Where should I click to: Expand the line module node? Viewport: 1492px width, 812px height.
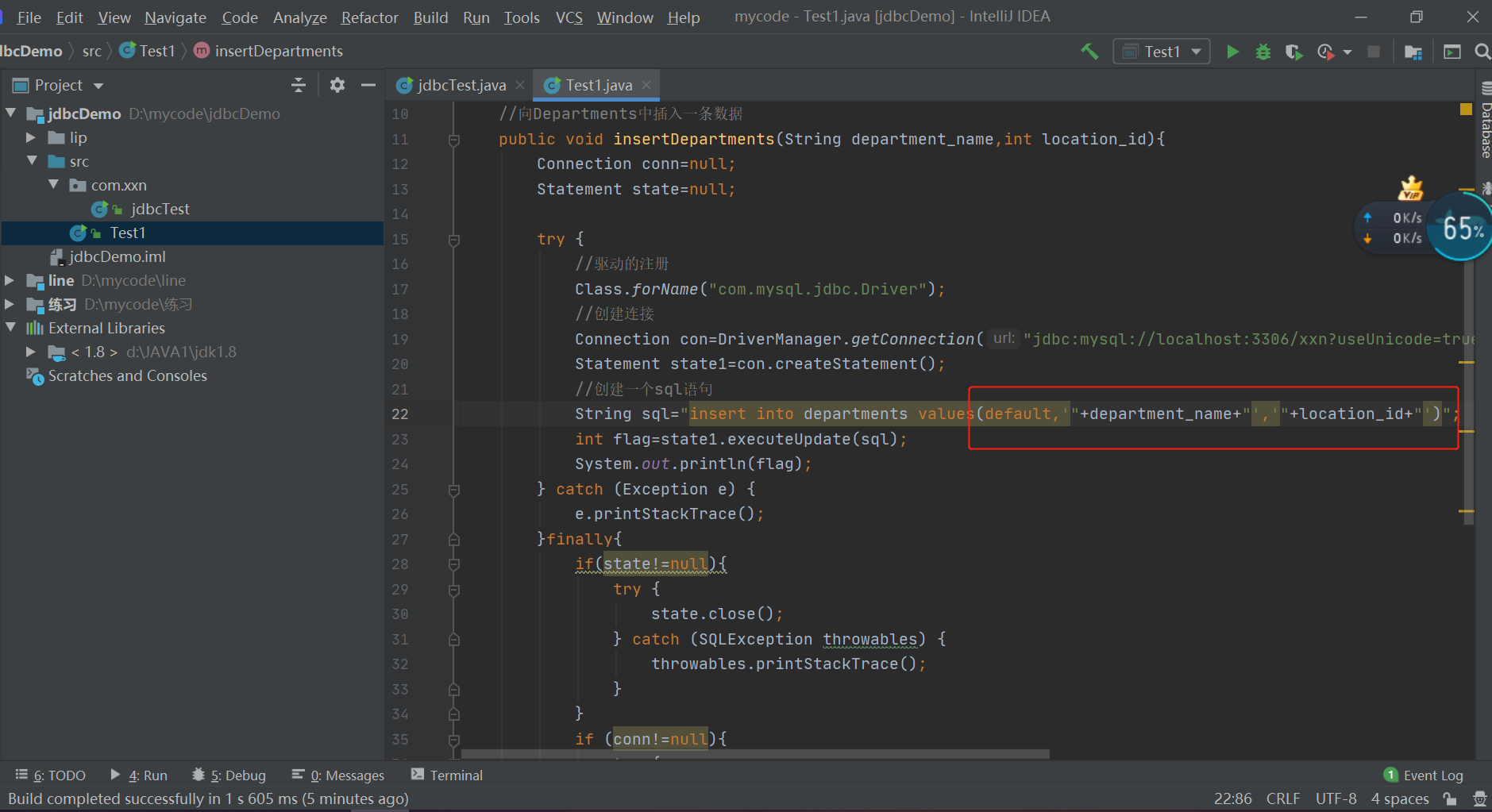(x=10, y=280)
